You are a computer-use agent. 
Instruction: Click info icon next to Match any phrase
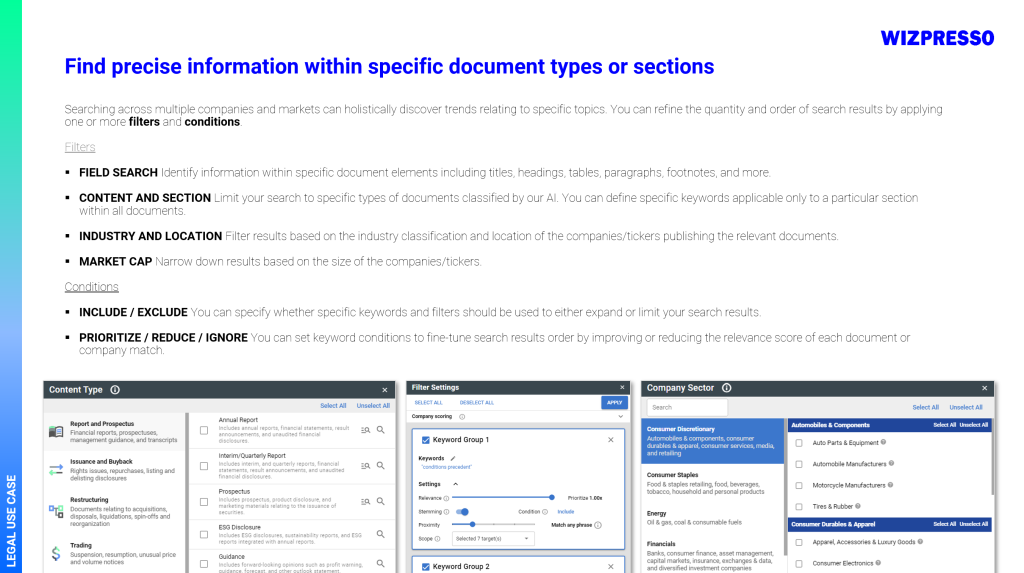coord(598,524)
